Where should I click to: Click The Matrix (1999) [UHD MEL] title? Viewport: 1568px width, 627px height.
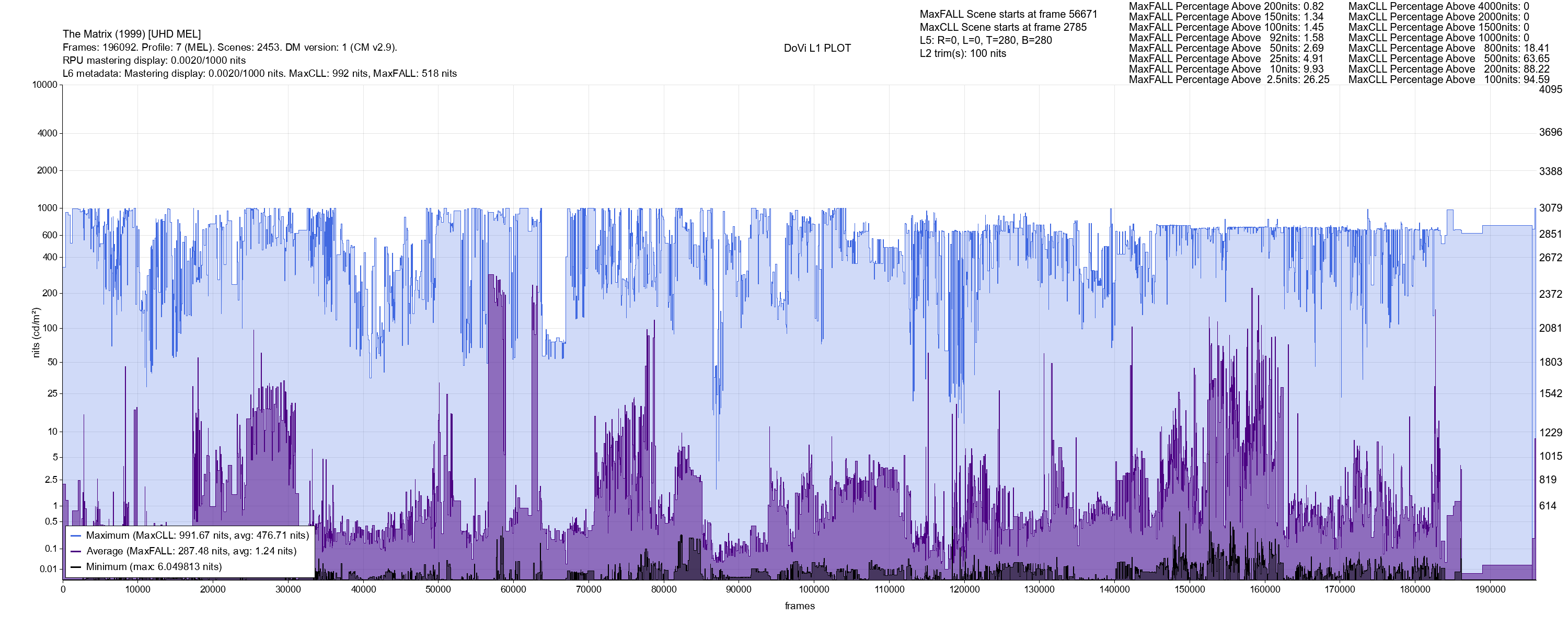click(132, 34)
